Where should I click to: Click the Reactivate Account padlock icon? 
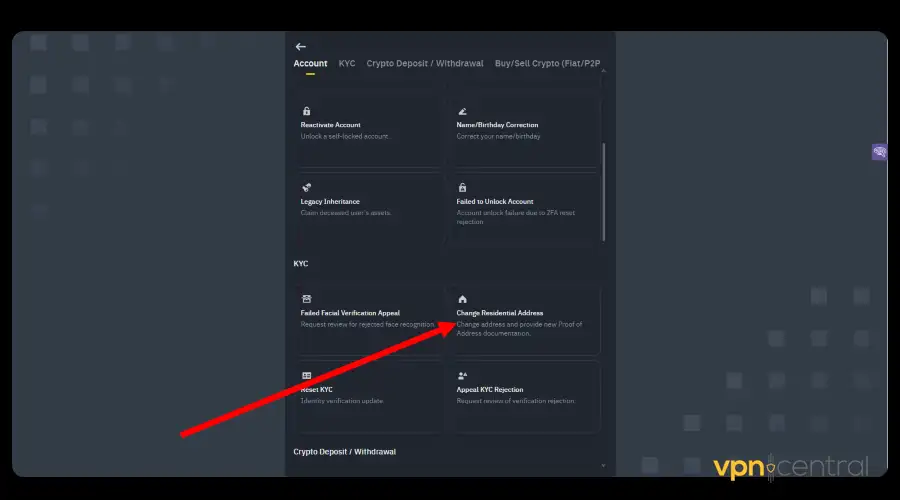point(306,111)
